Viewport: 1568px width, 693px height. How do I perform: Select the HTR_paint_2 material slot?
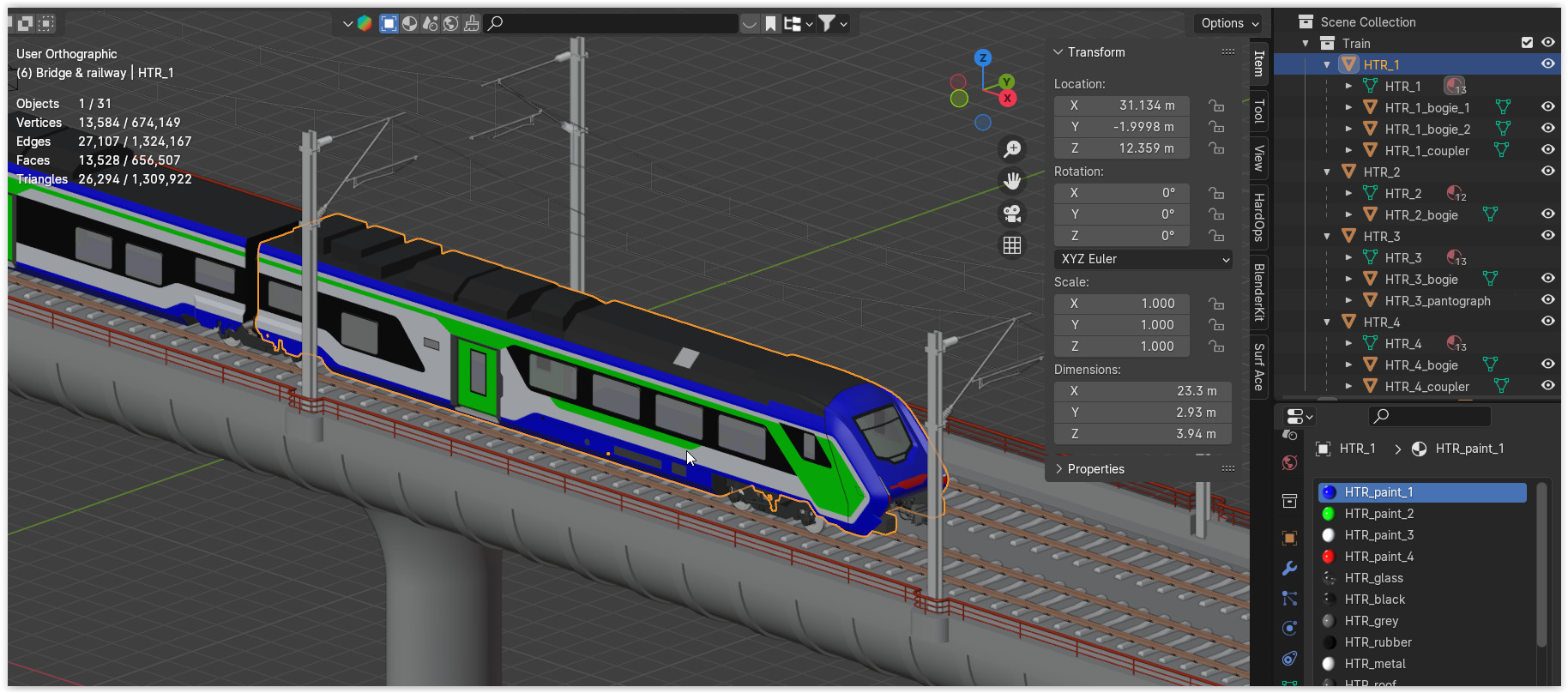1422,514
